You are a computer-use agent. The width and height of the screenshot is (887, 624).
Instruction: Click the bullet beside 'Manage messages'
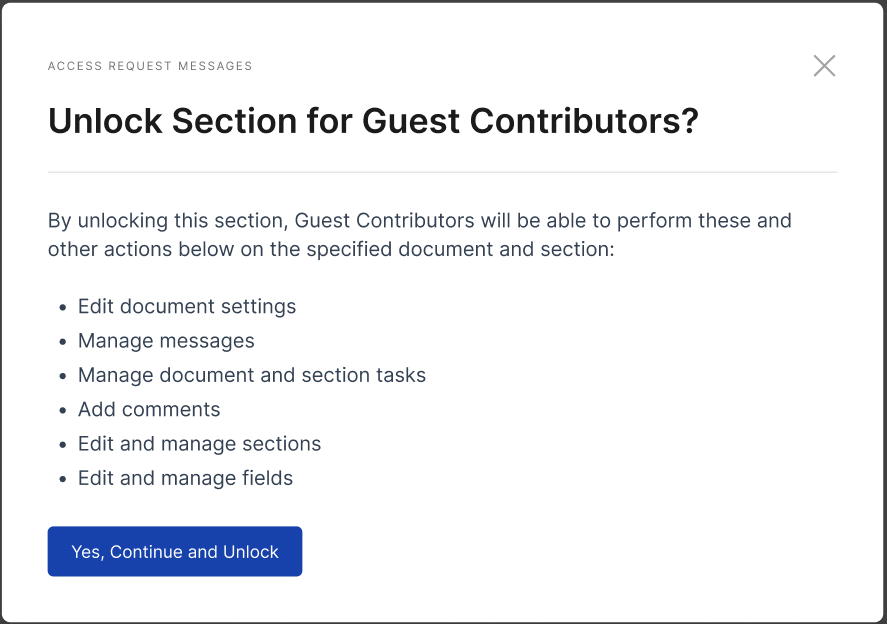coord(63,342)
